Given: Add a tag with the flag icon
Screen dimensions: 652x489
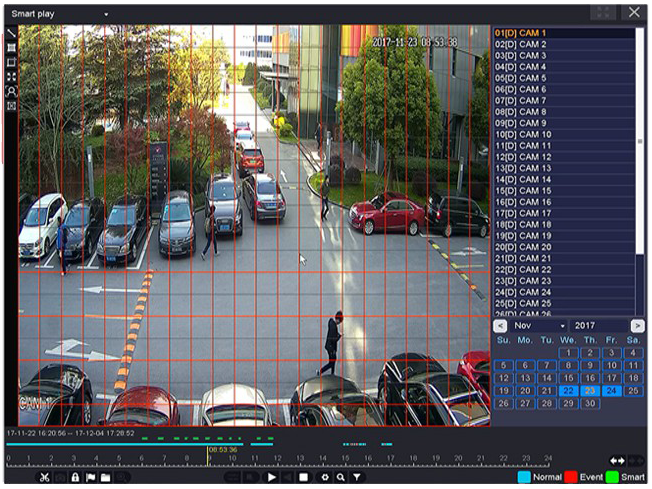Looking at the screenshot, I should pyautogui.click(x=91, y=477).
